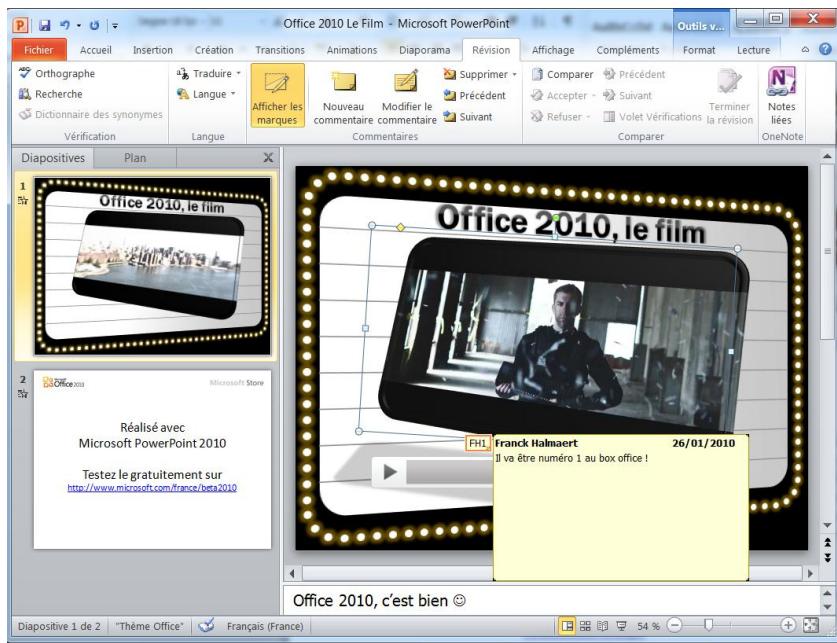Zoom out with the minus button
837x643 pixels.
tap(675, 625)
